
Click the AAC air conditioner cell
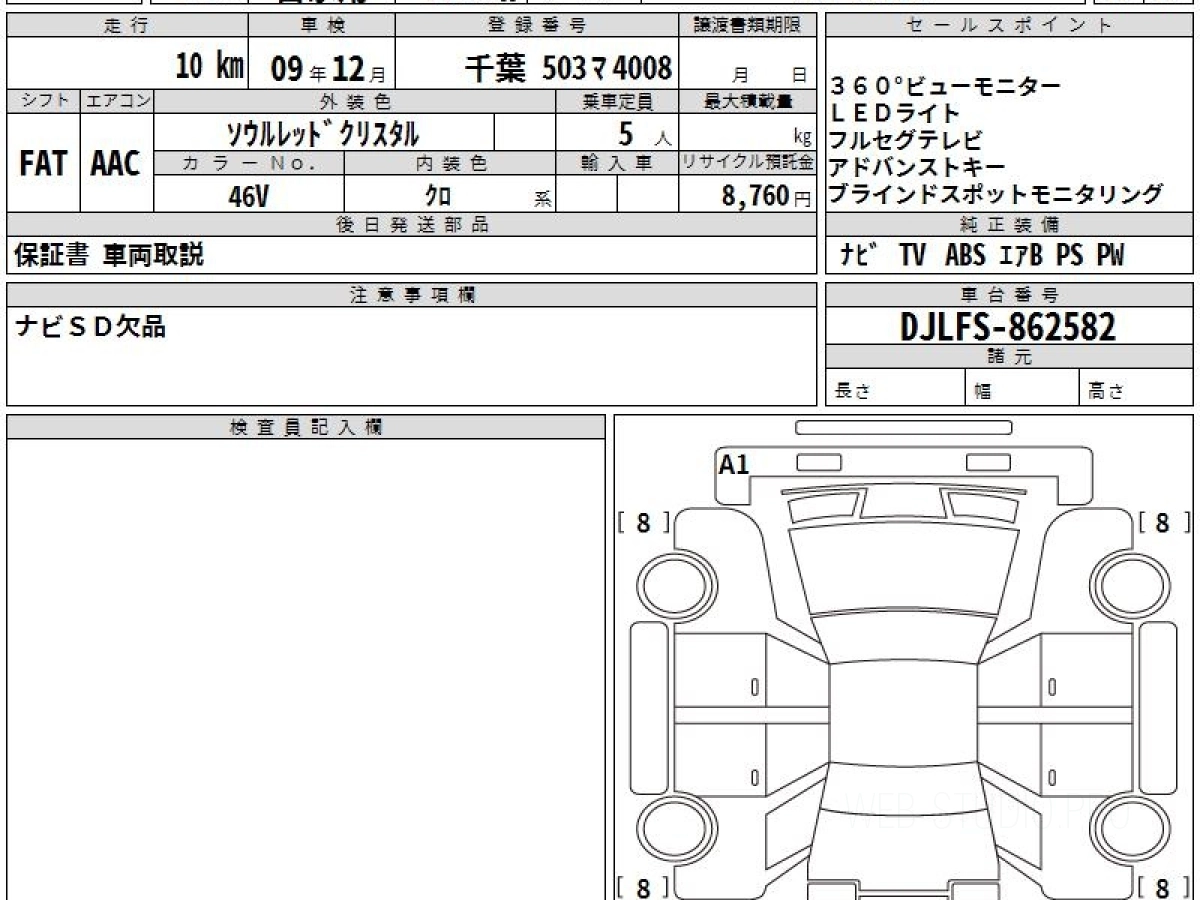pos(116,164)
